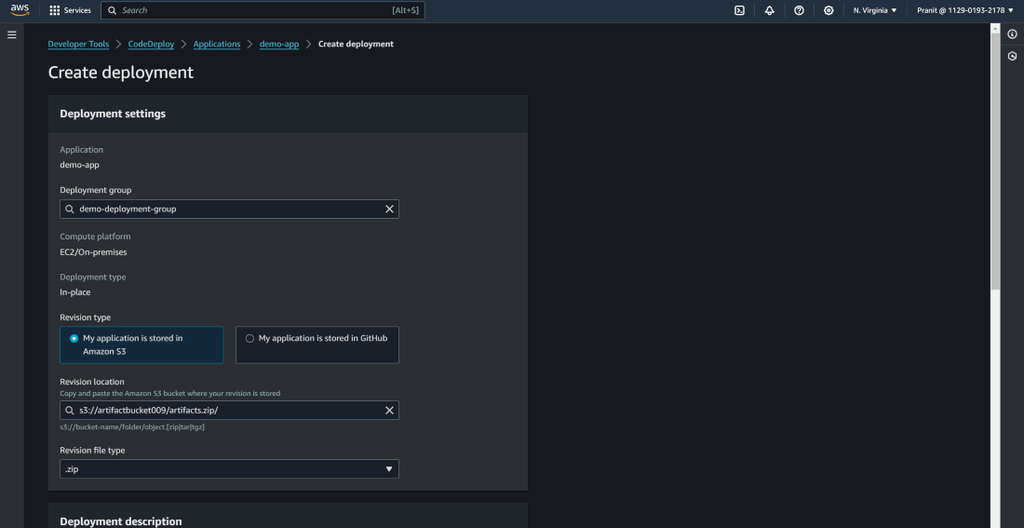Click the Deployment group search field

click(x=229, y=209)
